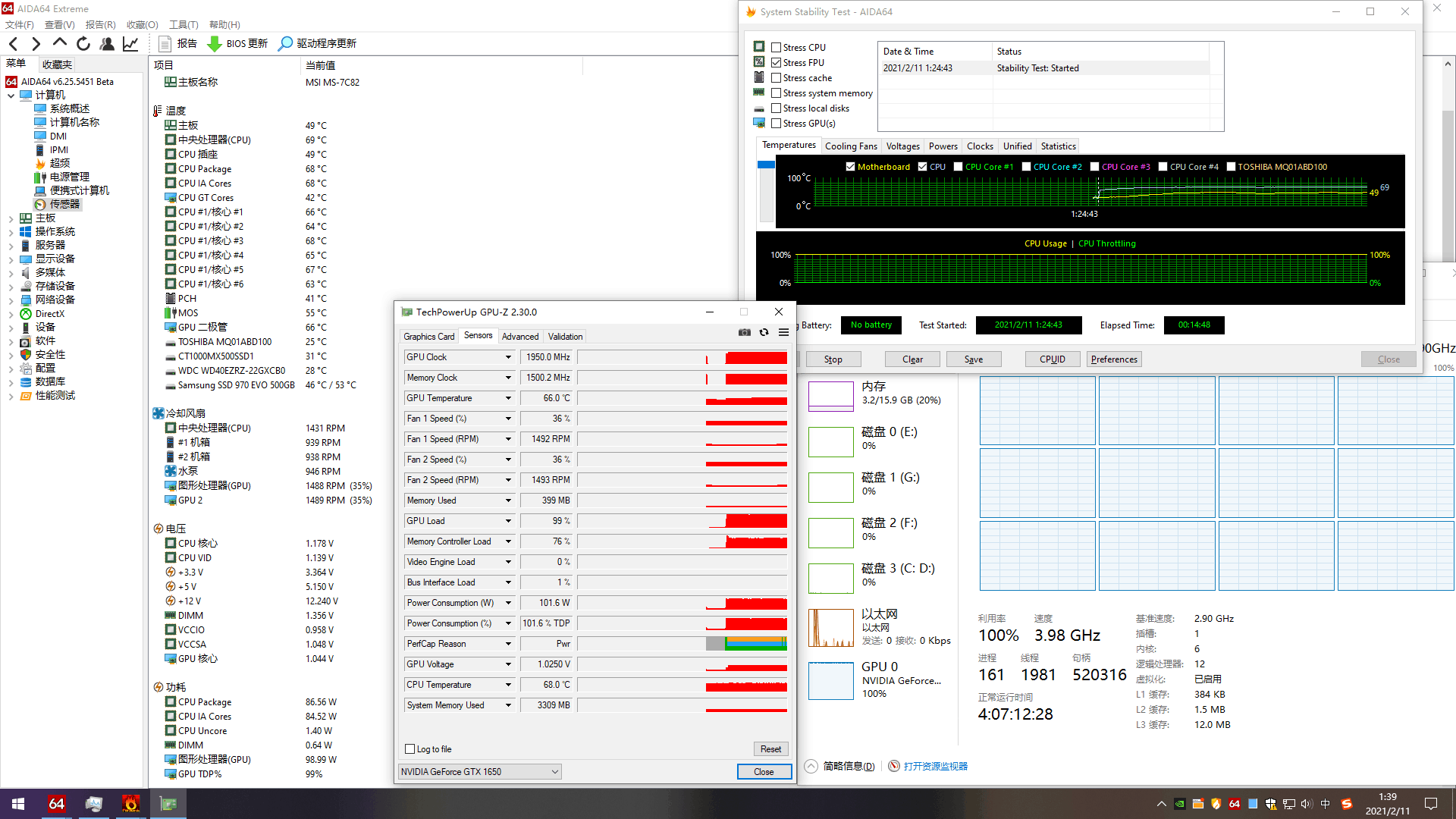Open AIDA64 icon in Windows taskbar
This screenshot has width=1456, height=819.
(x=57, y=804)
